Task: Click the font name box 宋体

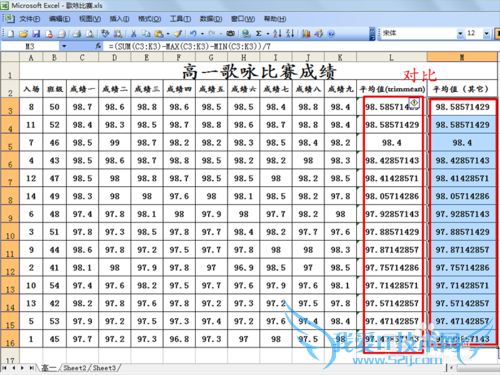Action: pyautogui.click(x=418, y=33)
